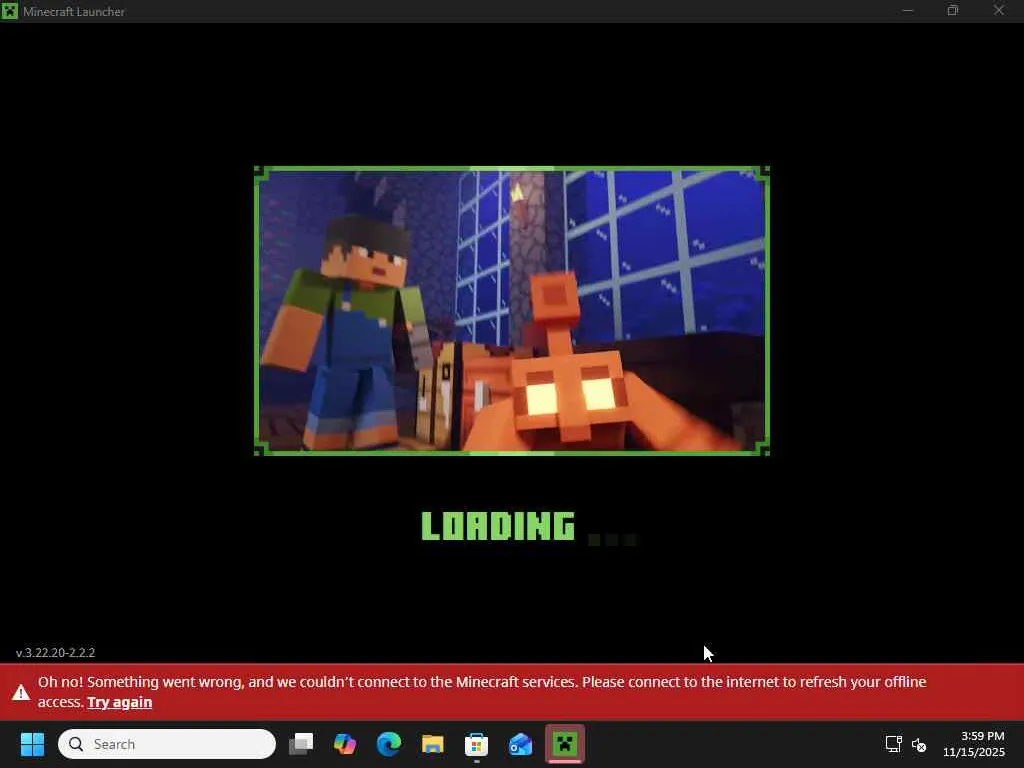Minimize the Minecraft Launcher window
Image resolution: width=1024 pixels, height=768 pixels.
tap(908, 11)
